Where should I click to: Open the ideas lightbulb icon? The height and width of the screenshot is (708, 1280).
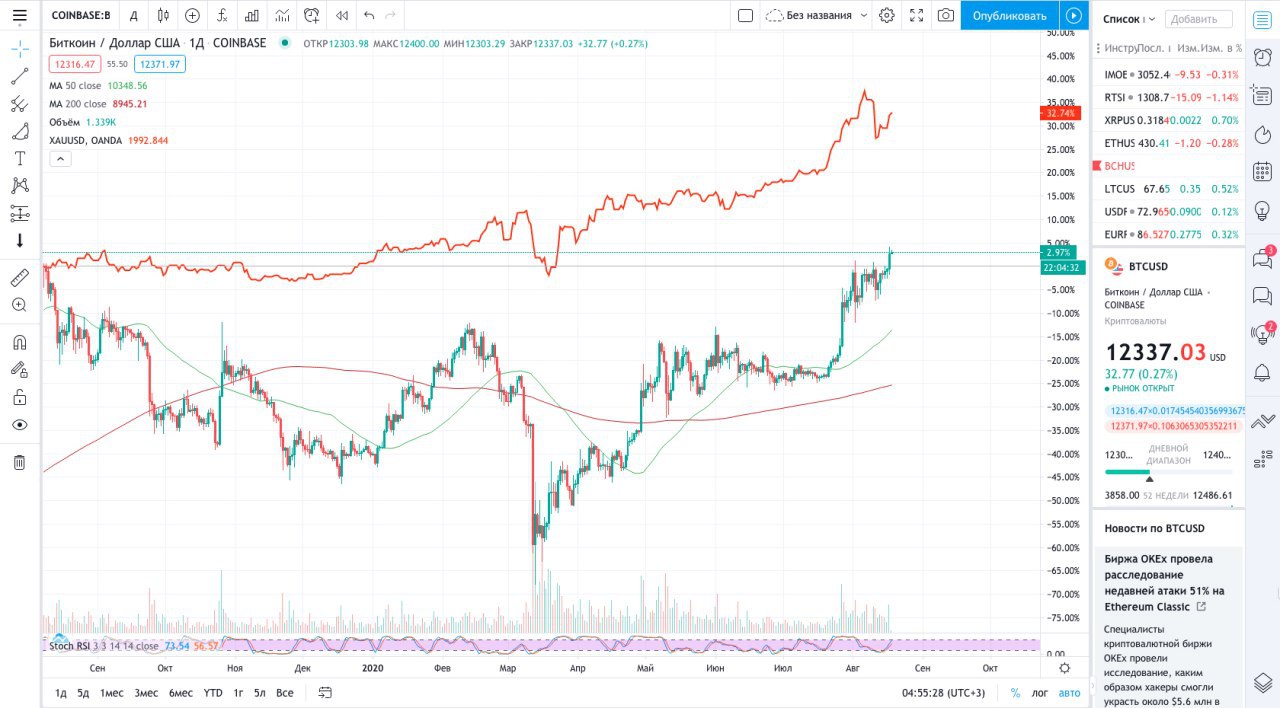pos(1262,209)
